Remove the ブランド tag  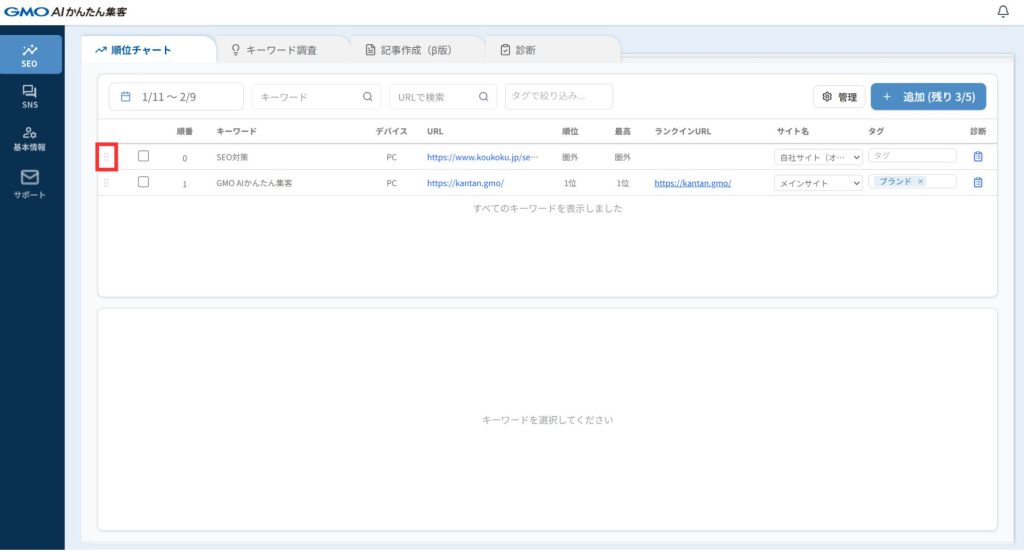tap(920, 182)
